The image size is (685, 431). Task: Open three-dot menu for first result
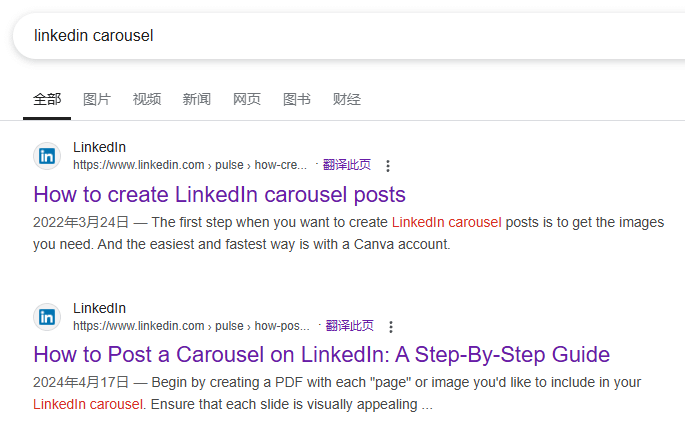[387, 166]
